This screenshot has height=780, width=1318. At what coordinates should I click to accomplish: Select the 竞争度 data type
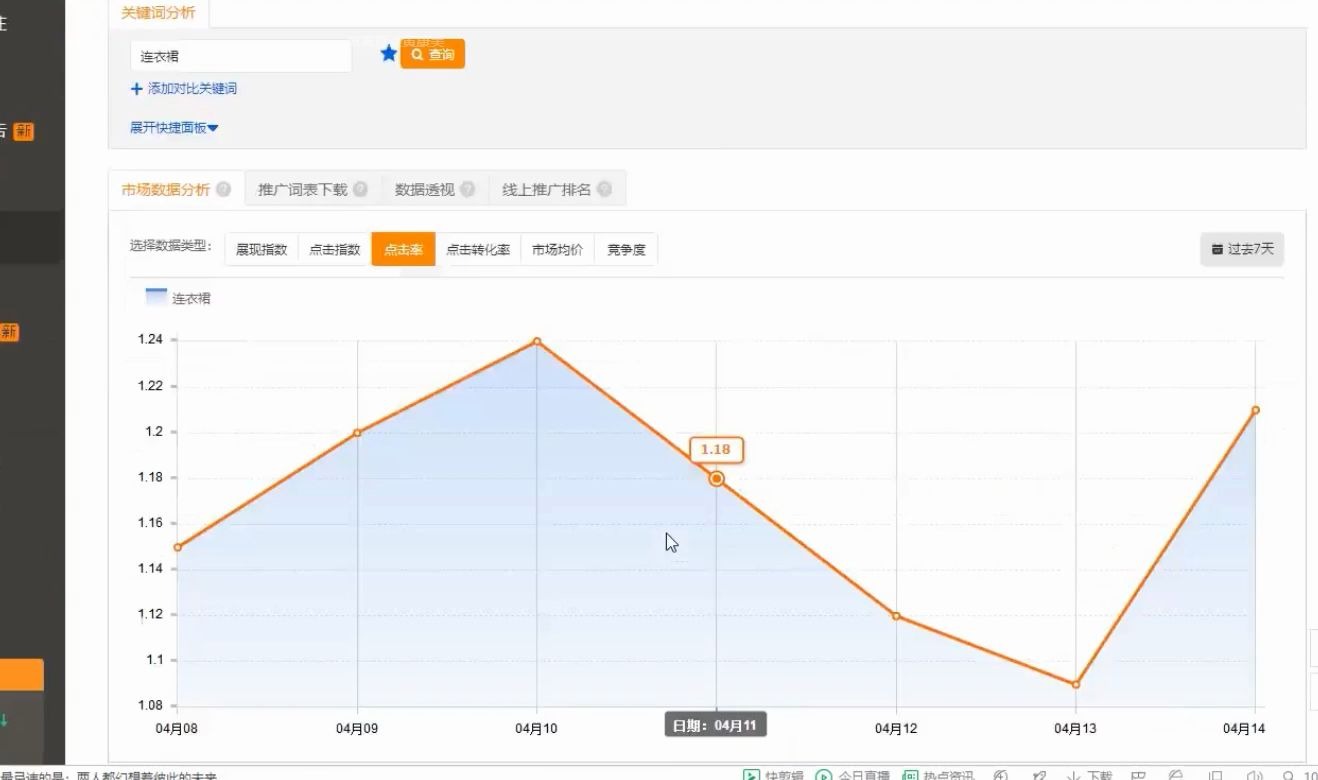pyautogui.click(x=626, y=250)
